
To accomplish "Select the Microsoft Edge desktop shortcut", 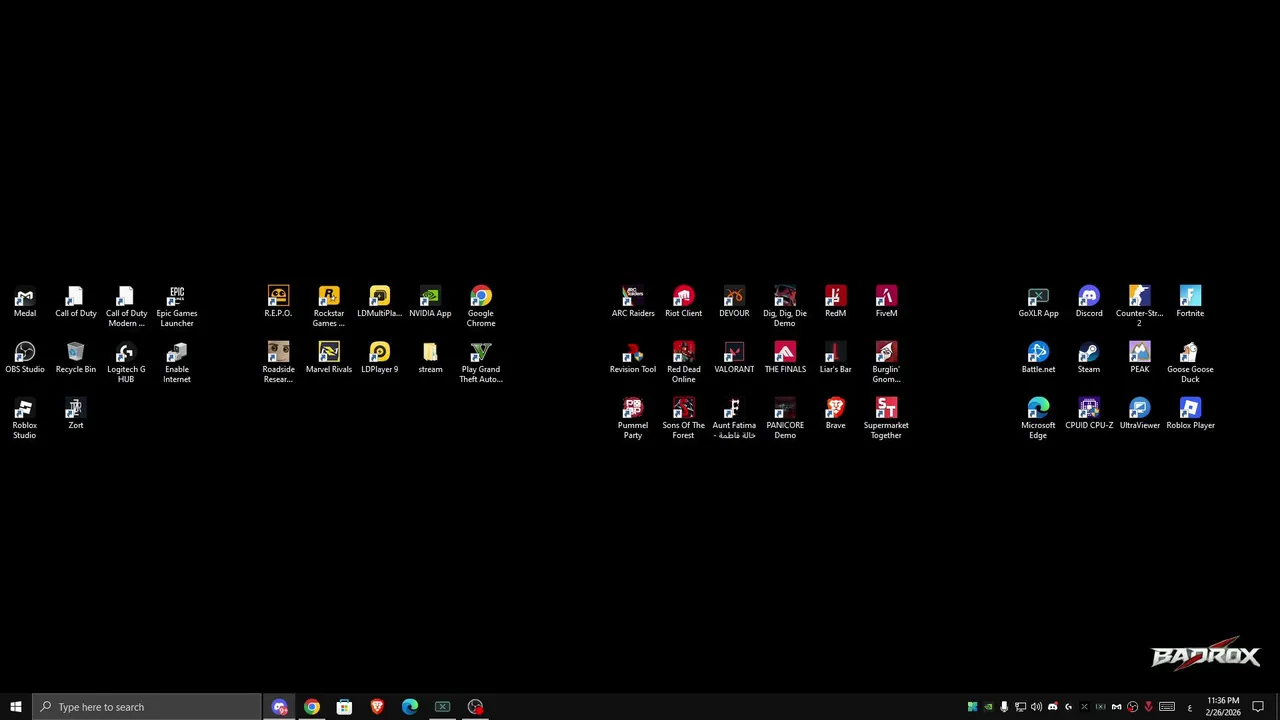I will 1038,419.
